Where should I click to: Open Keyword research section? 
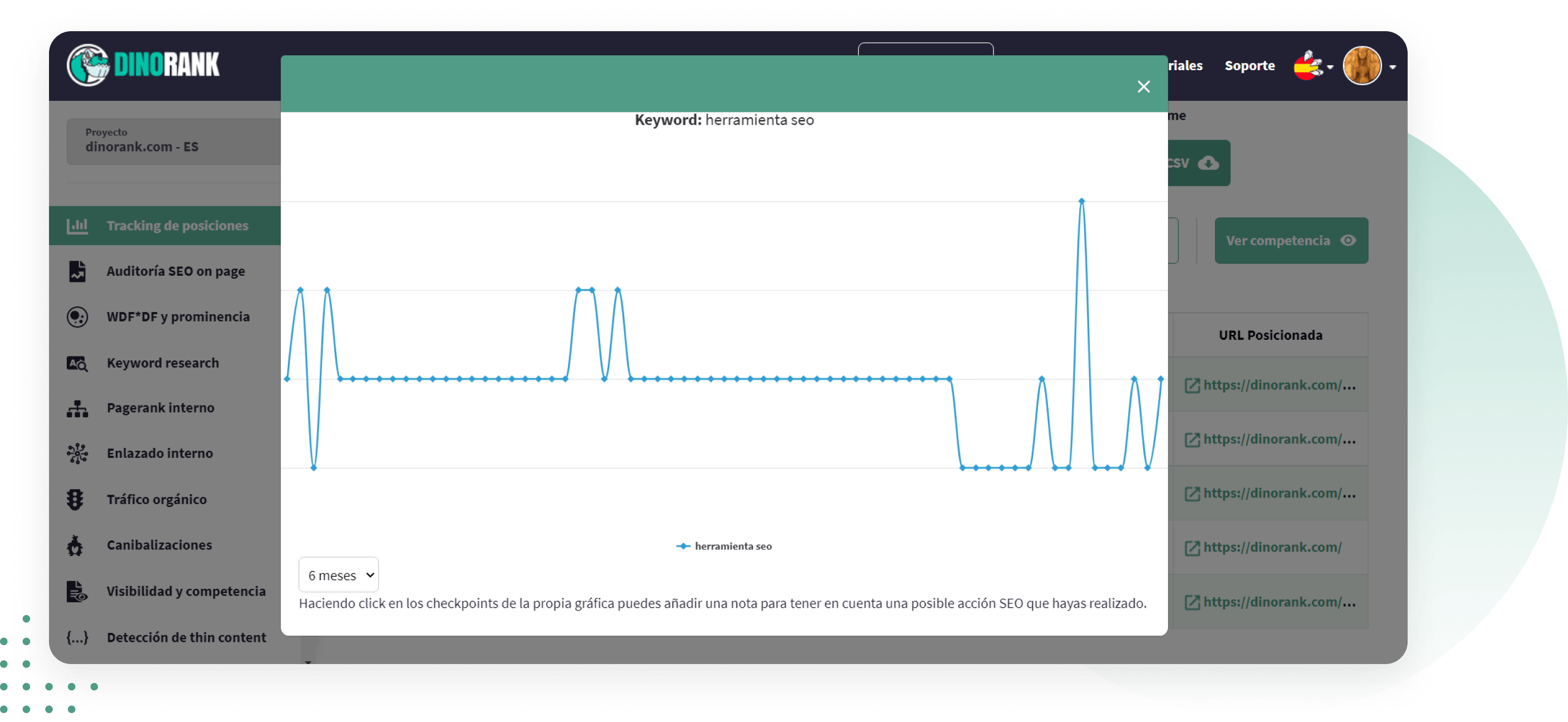163,363
